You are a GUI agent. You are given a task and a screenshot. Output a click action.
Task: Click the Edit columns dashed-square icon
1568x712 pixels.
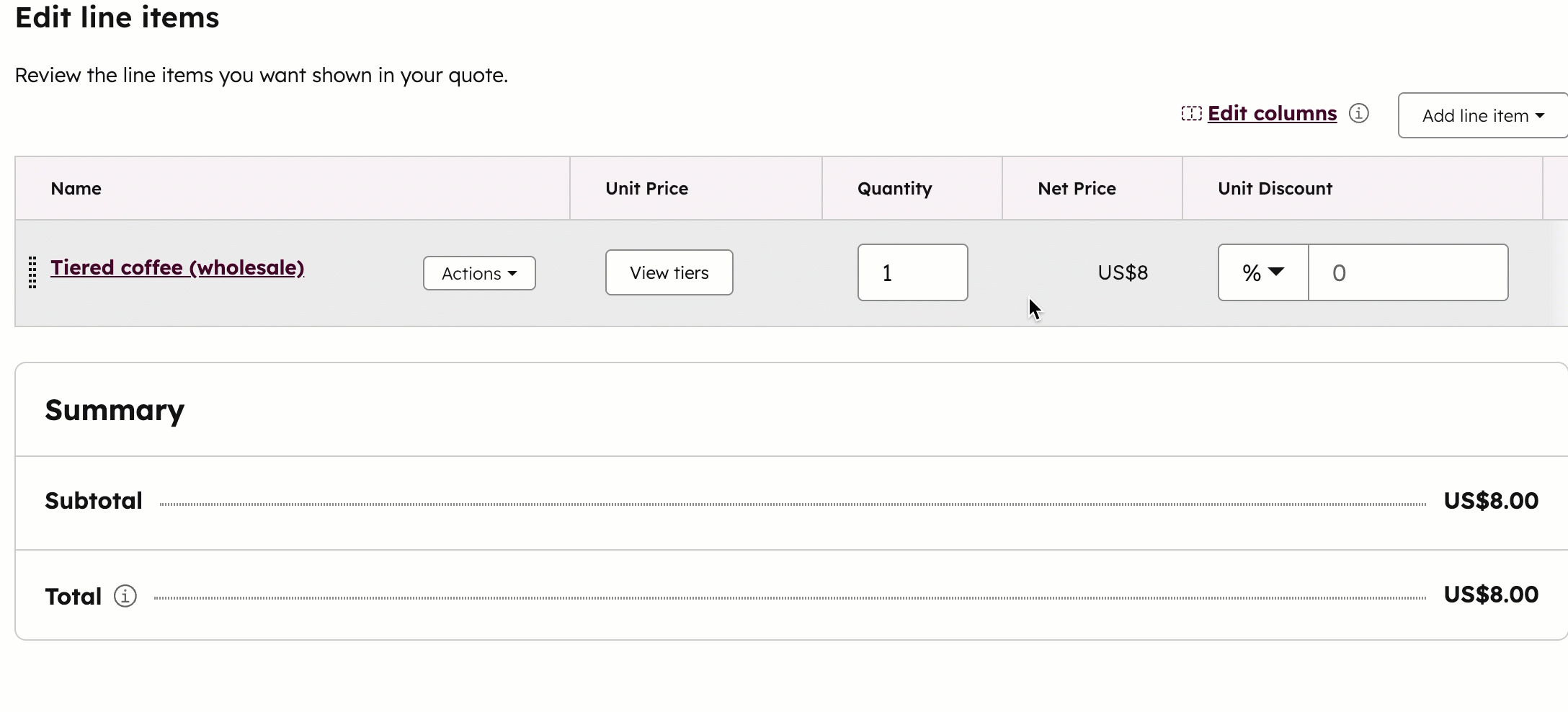point(1192,113)
